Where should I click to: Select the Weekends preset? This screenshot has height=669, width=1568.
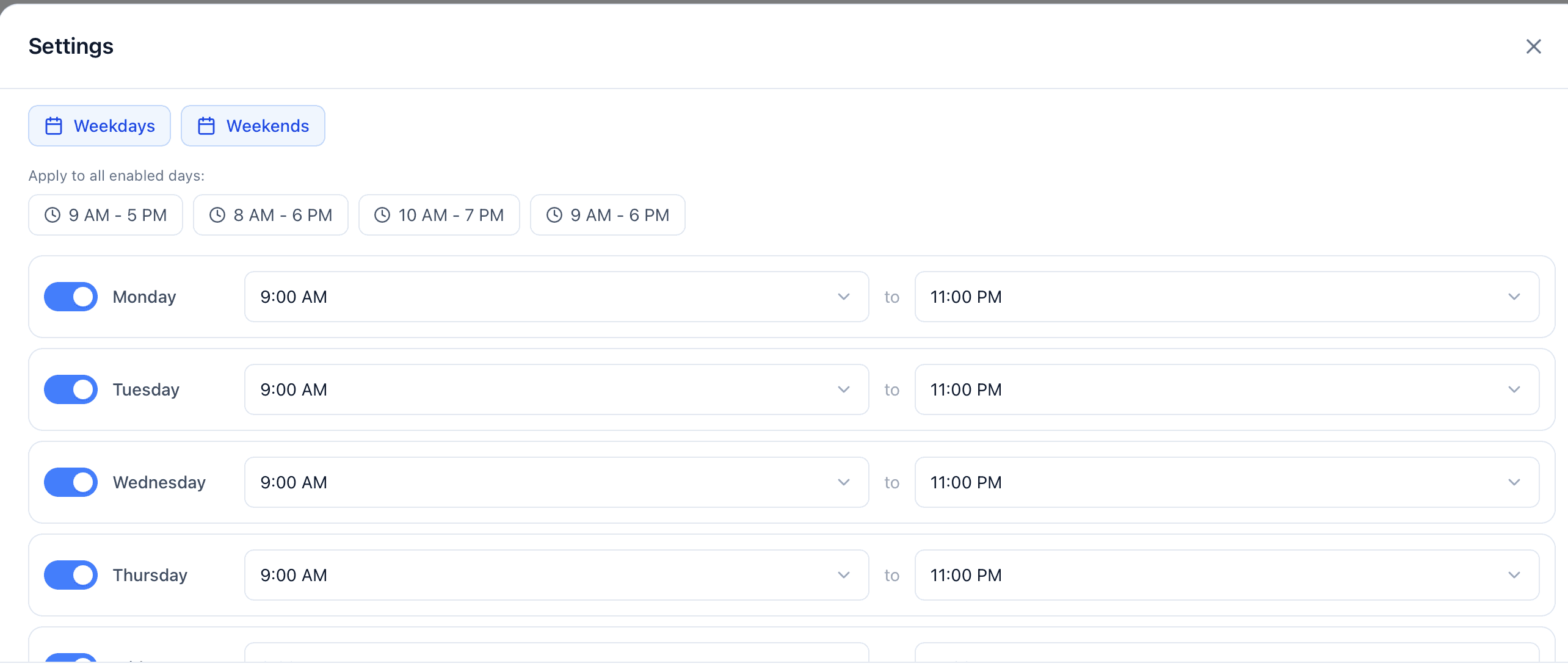coord(253,126)
